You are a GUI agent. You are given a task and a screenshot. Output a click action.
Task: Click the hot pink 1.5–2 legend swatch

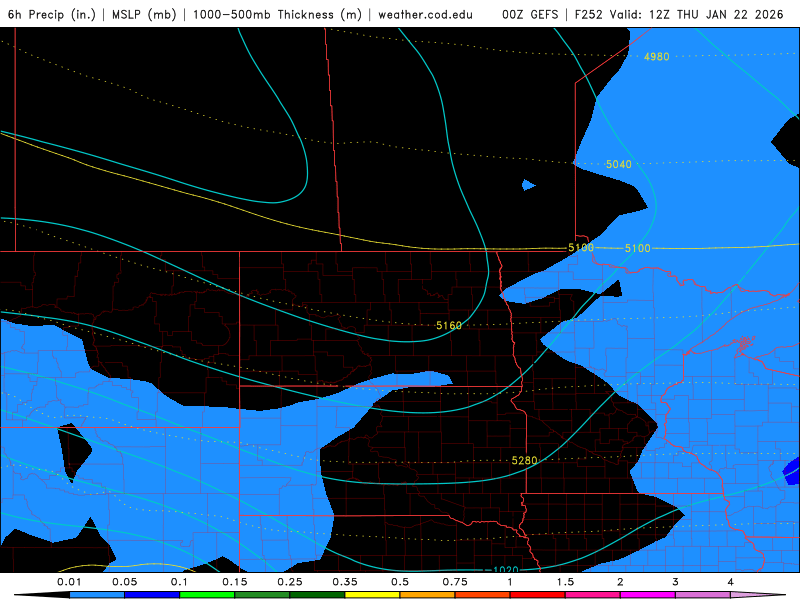click(x=593, y=595)
